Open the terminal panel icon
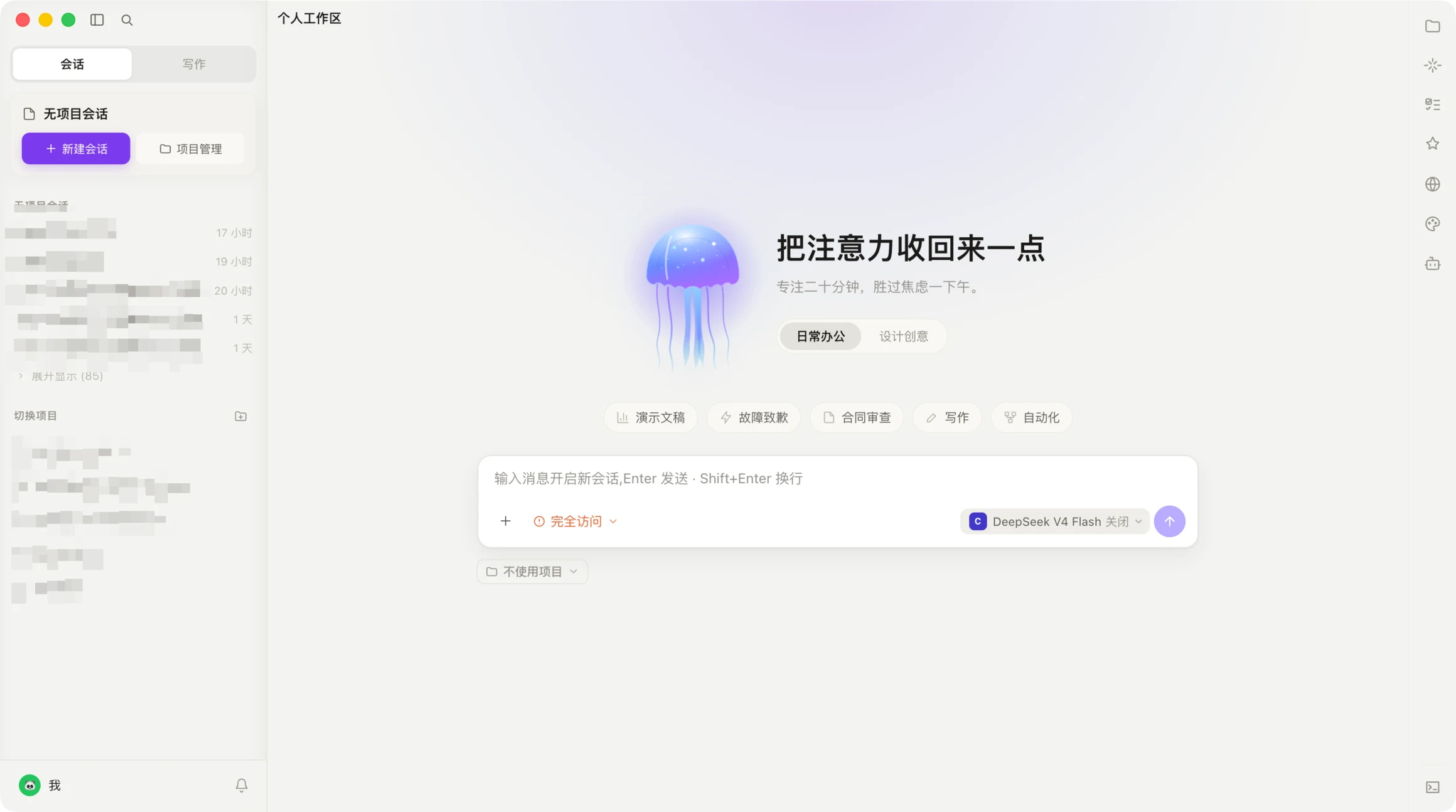Image resolution: width=1456 pixels, height=812 pixels. pyautogui.click(x=1432, y=787)
